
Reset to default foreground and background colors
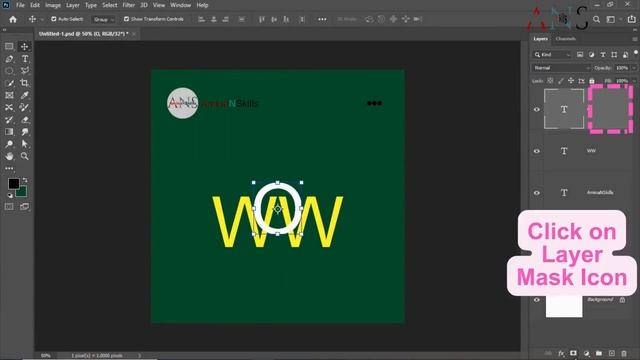click(x=10, y=196)
